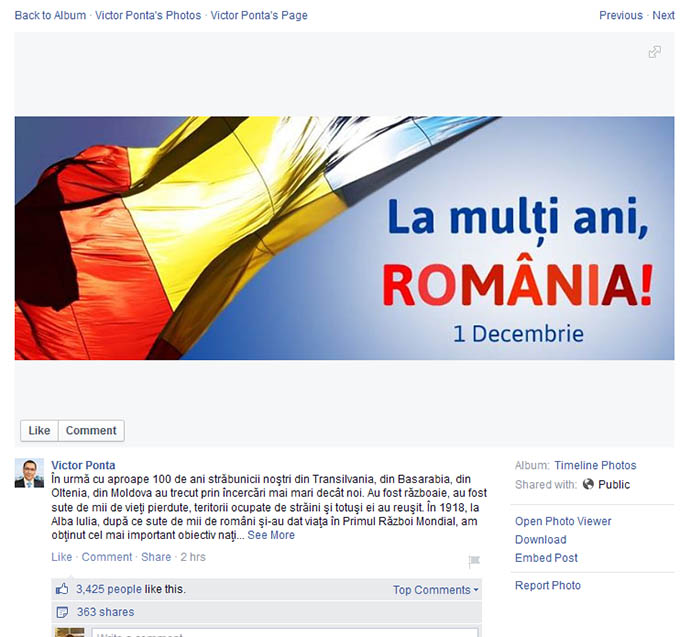Open the Timeline Photos album

tap(595, 465)
